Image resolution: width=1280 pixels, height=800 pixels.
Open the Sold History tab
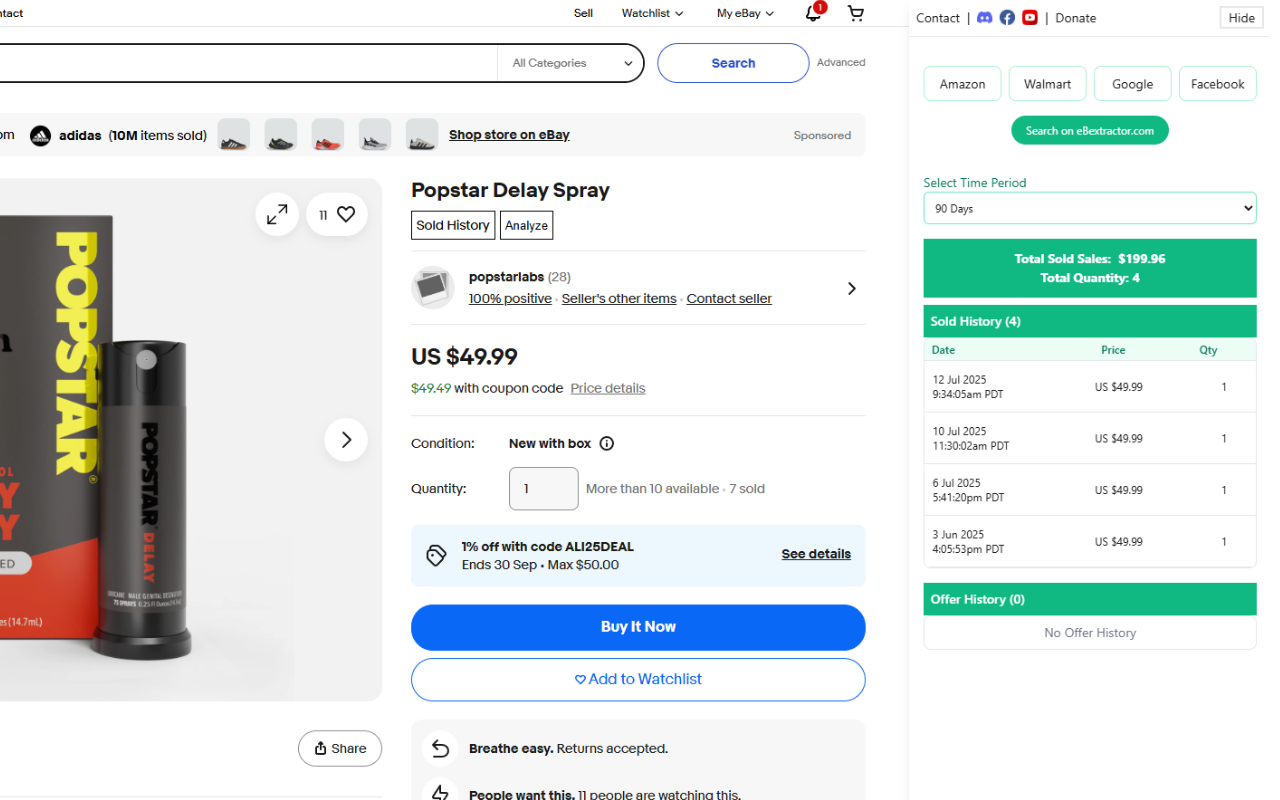click(452, 224)
